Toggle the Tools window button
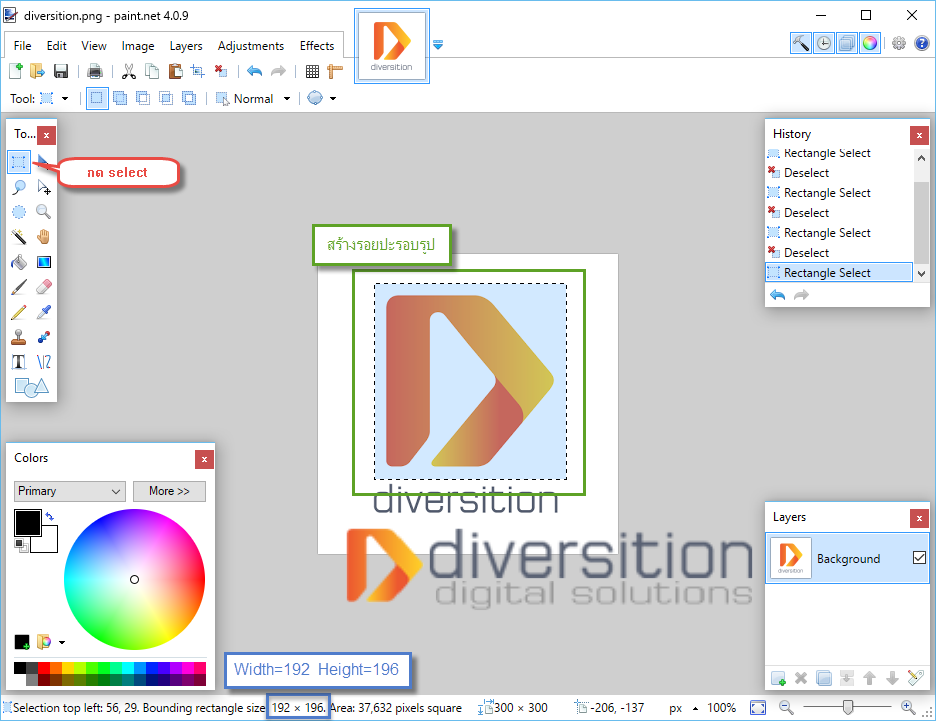936x721 pixels. (800, 43)
